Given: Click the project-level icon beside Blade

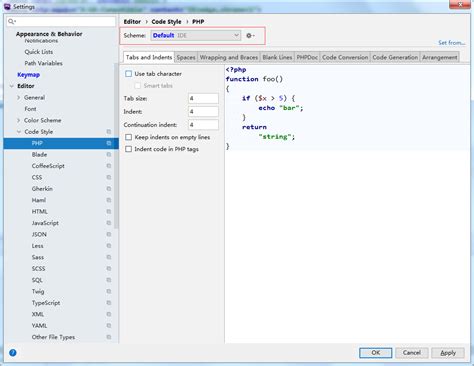Looking at the screenshot, I should [109, 154].
